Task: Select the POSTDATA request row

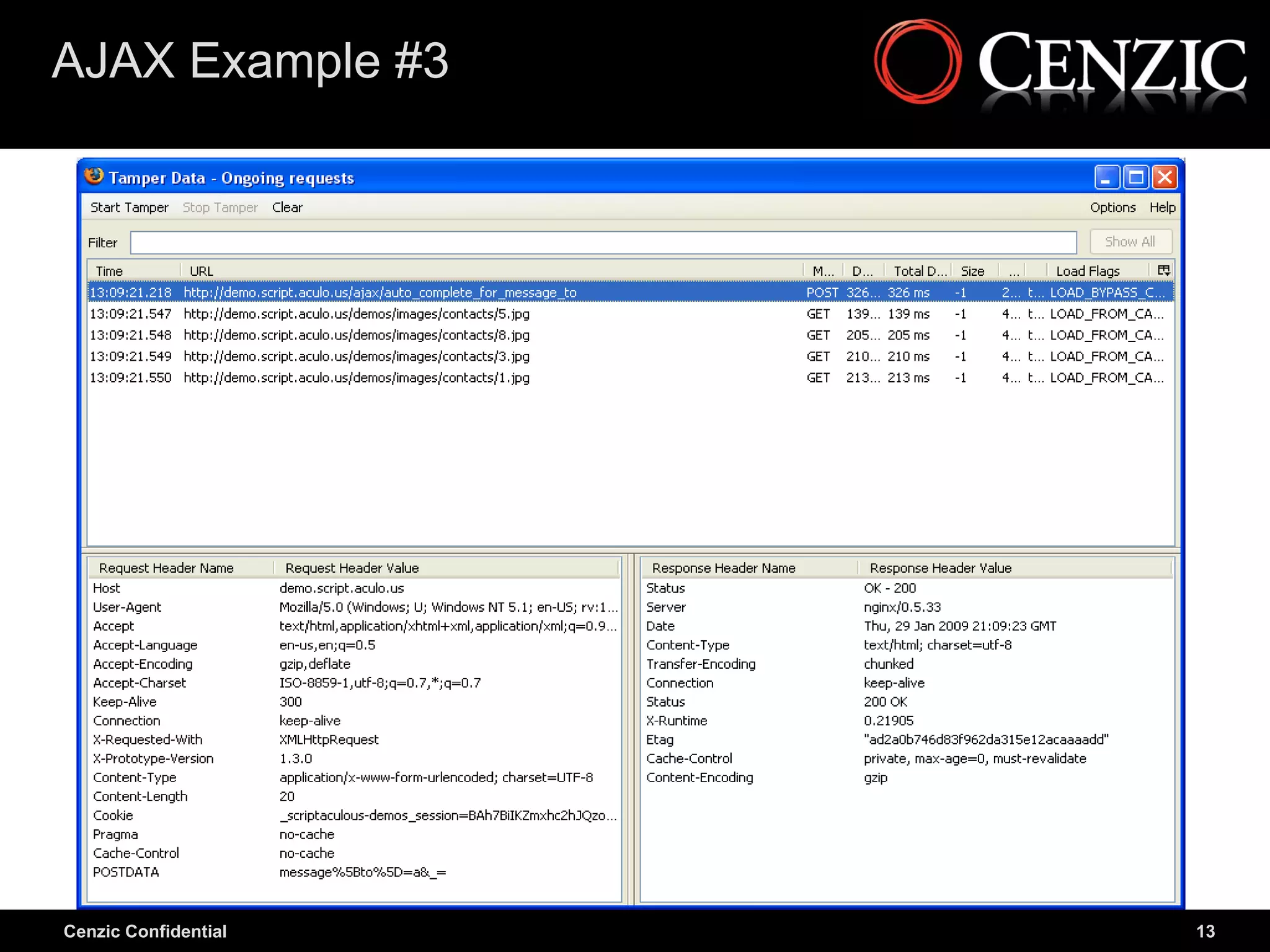Action: pyautogui.click(x=354, y=872)
